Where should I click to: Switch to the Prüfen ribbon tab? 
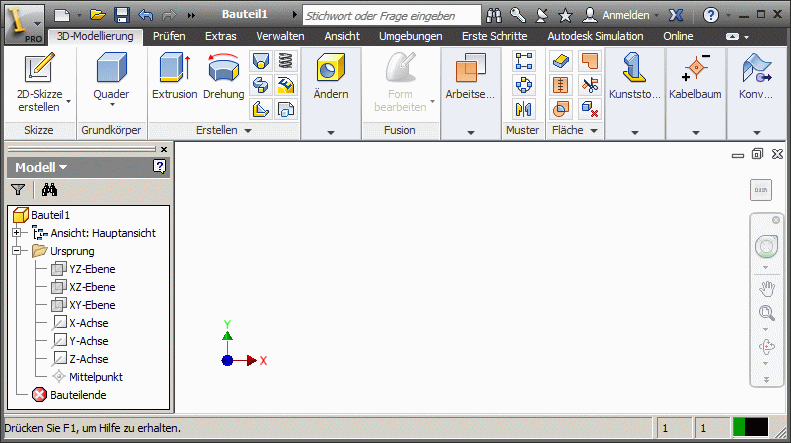point(168,36)
